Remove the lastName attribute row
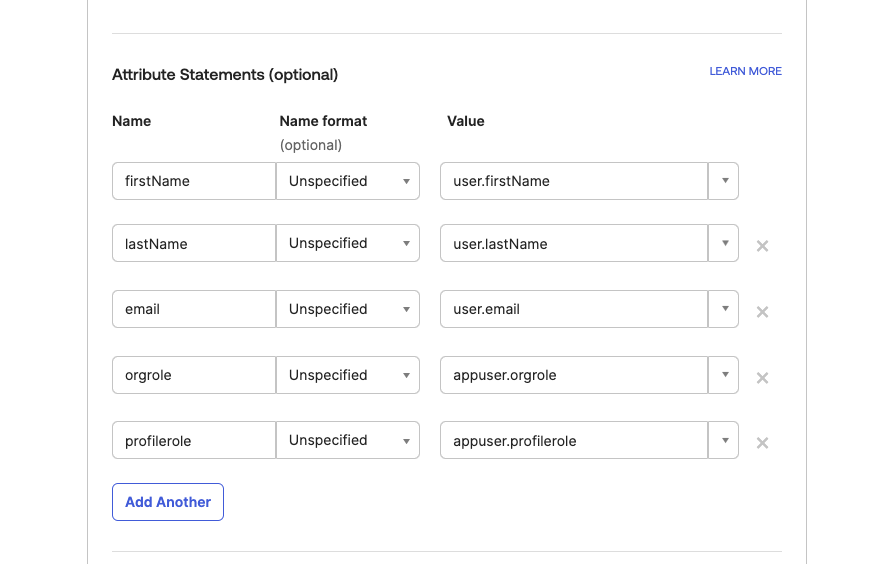The height and width of the screenshot is (564, 892). pos(762,246)
